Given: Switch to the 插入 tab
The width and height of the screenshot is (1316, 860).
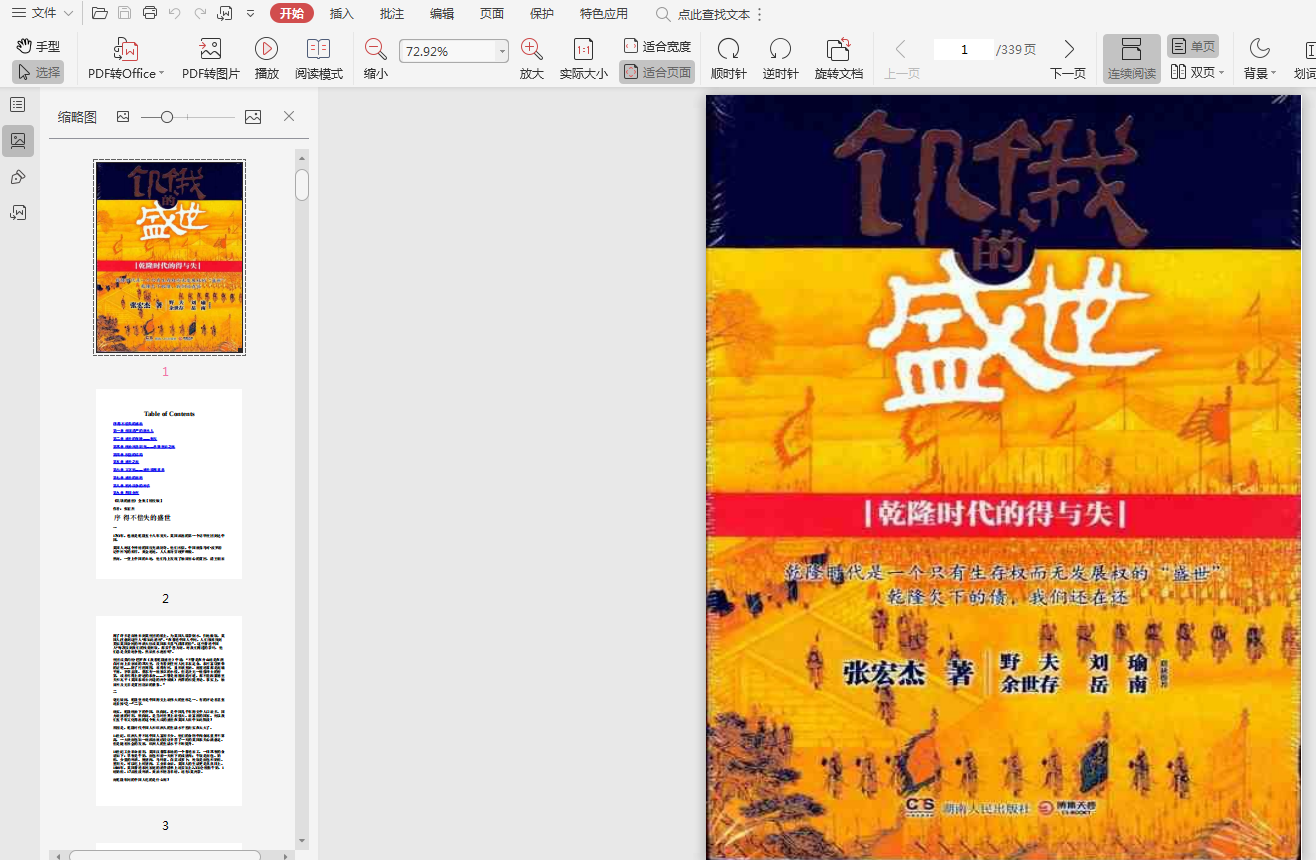Looking at the screenshot, I should click(x=342, y=14).
